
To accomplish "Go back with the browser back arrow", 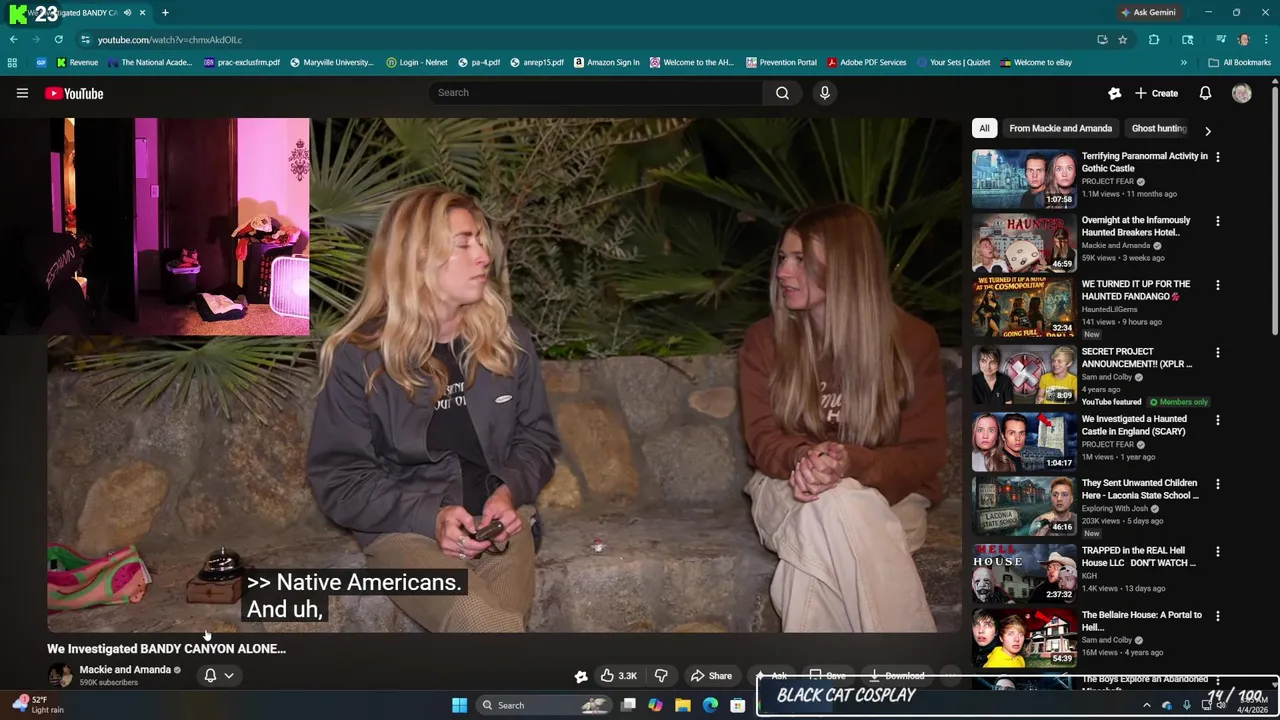I will [x=13, y=40].
